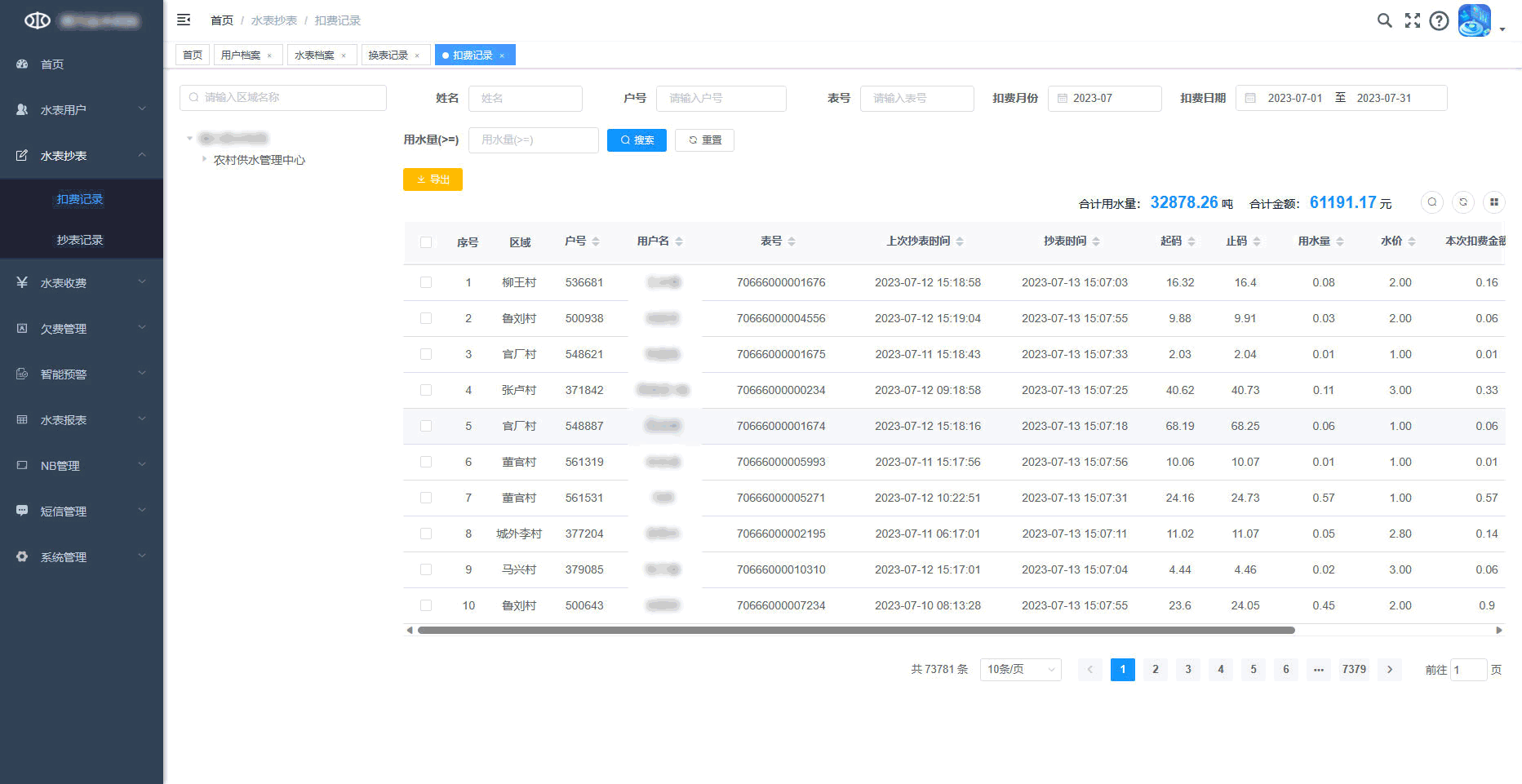The image size is (1522, 784).
Task: Tick the checkbox for row 5
Action: click(426, 426)
